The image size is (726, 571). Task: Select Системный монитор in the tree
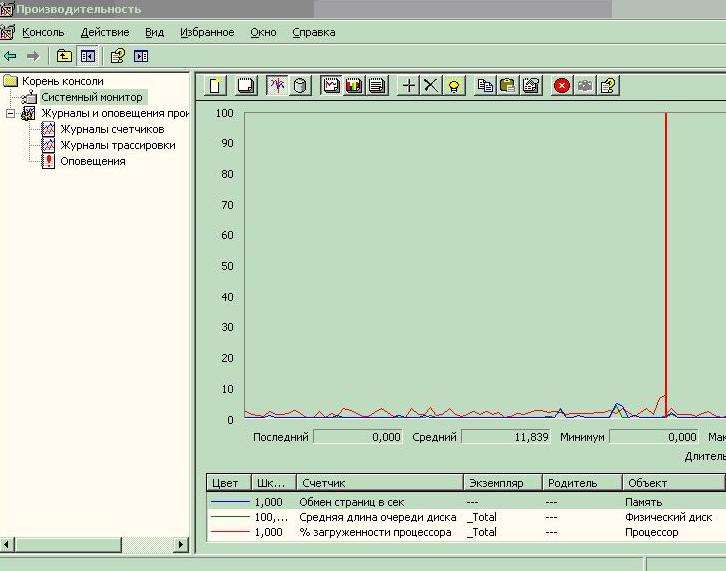click(92, 97)
